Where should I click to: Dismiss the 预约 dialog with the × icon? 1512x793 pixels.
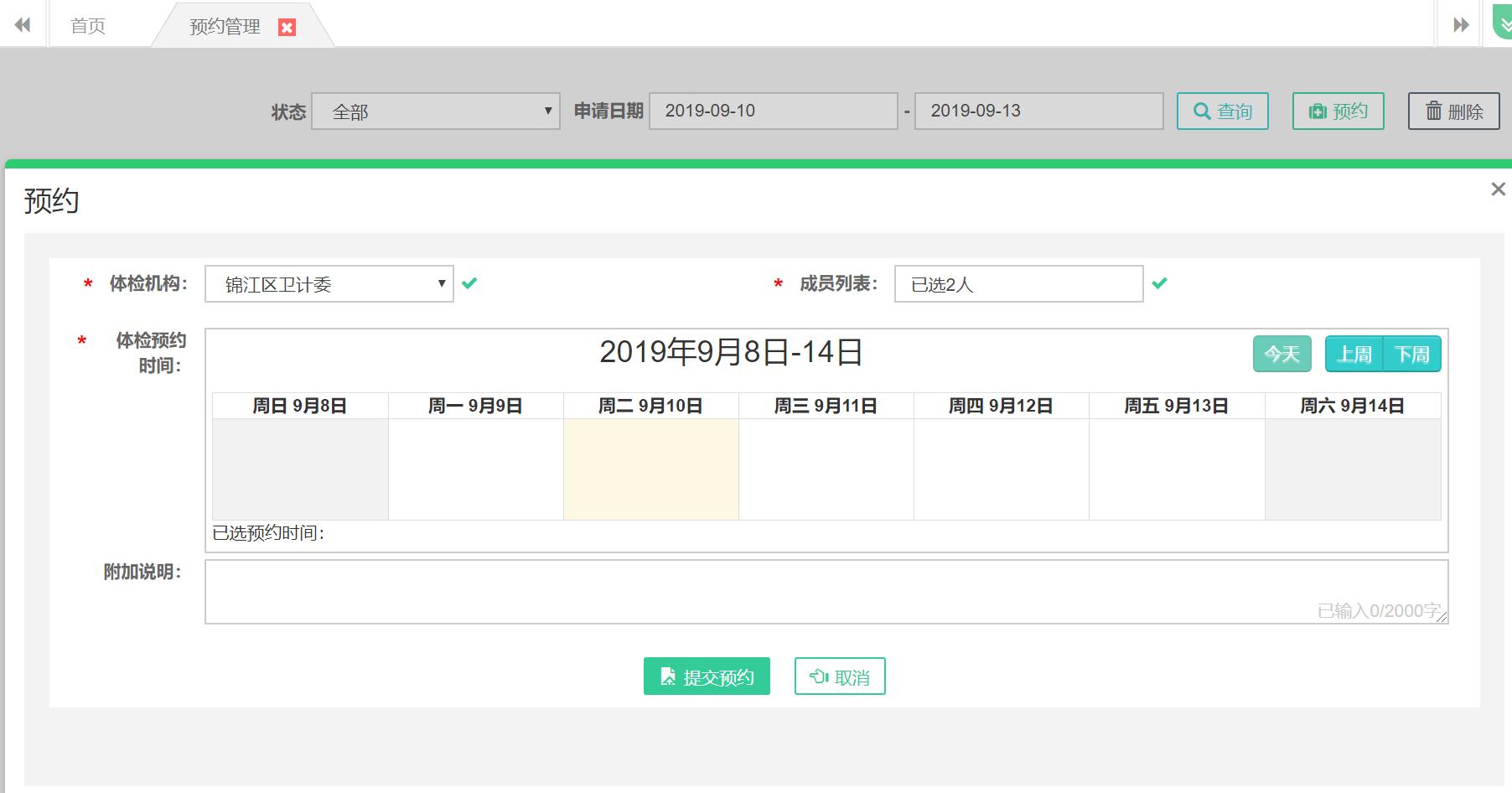pyautogui.click(x=1498, y=189)
